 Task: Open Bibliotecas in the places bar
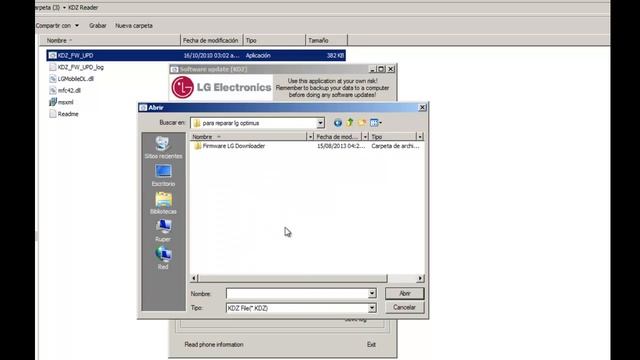(x=163, y=203)
